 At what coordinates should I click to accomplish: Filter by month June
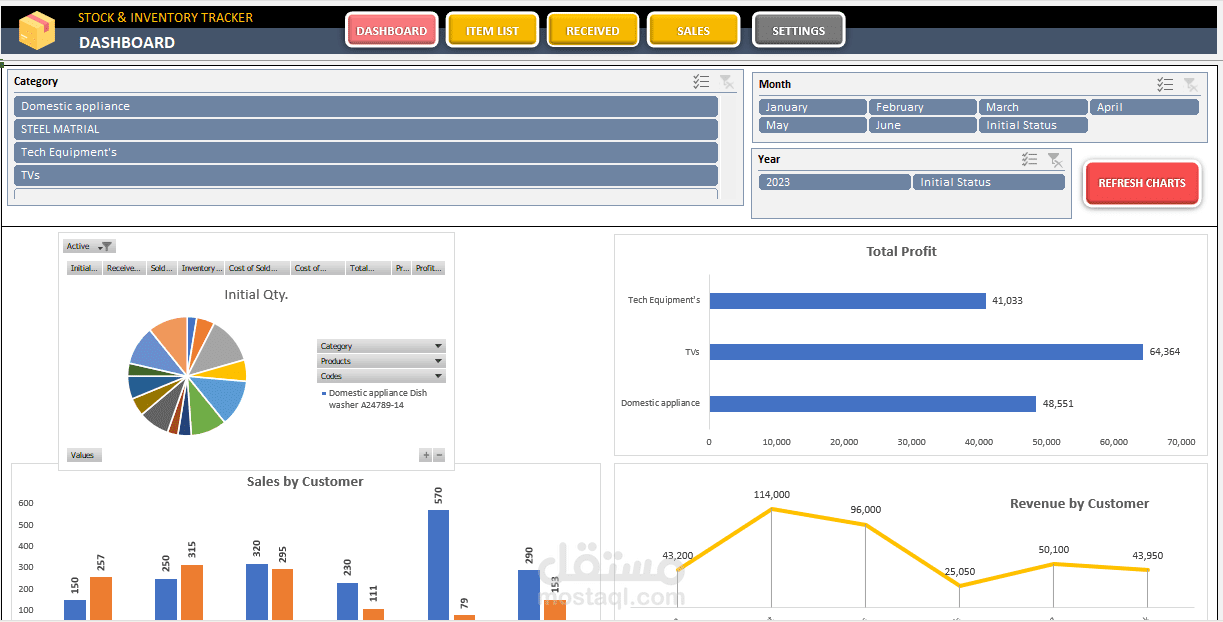(x=923, y=125)
